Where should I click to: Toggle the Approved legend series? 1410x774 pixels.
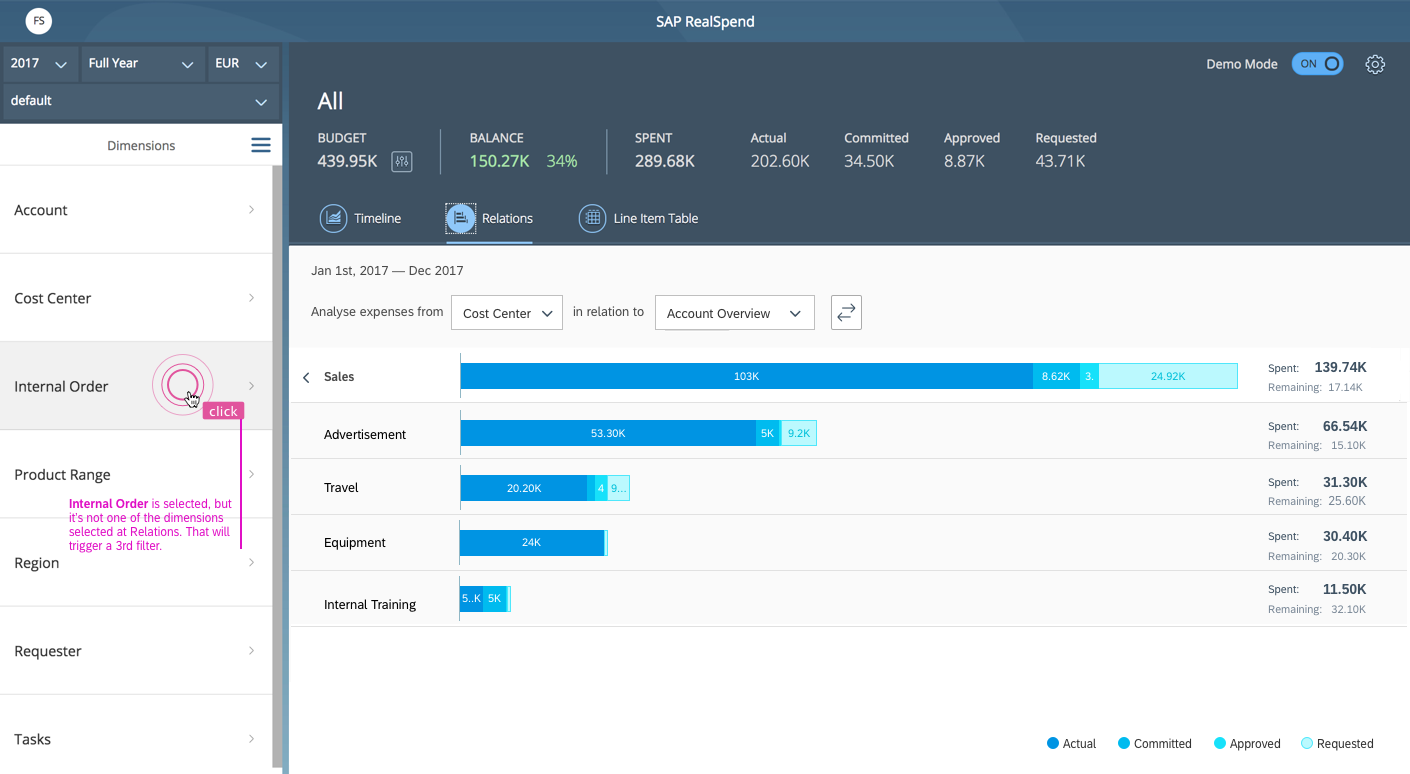(1246, 743)
